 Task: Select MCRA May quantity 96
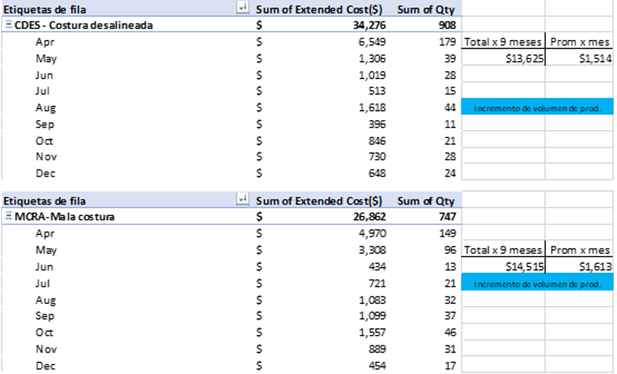[450, 250]
